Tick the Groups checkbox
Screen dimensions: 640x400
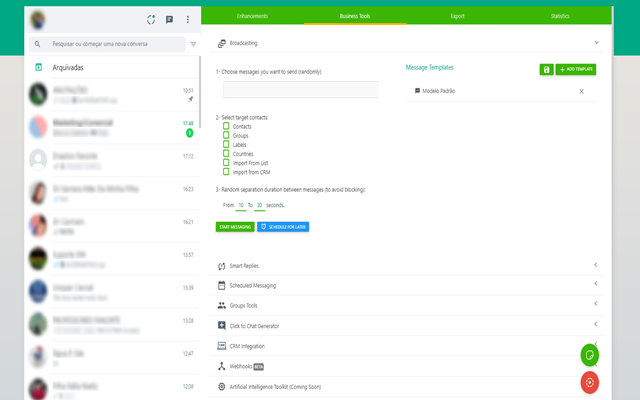pyautogui.click(x=226, y=136)
